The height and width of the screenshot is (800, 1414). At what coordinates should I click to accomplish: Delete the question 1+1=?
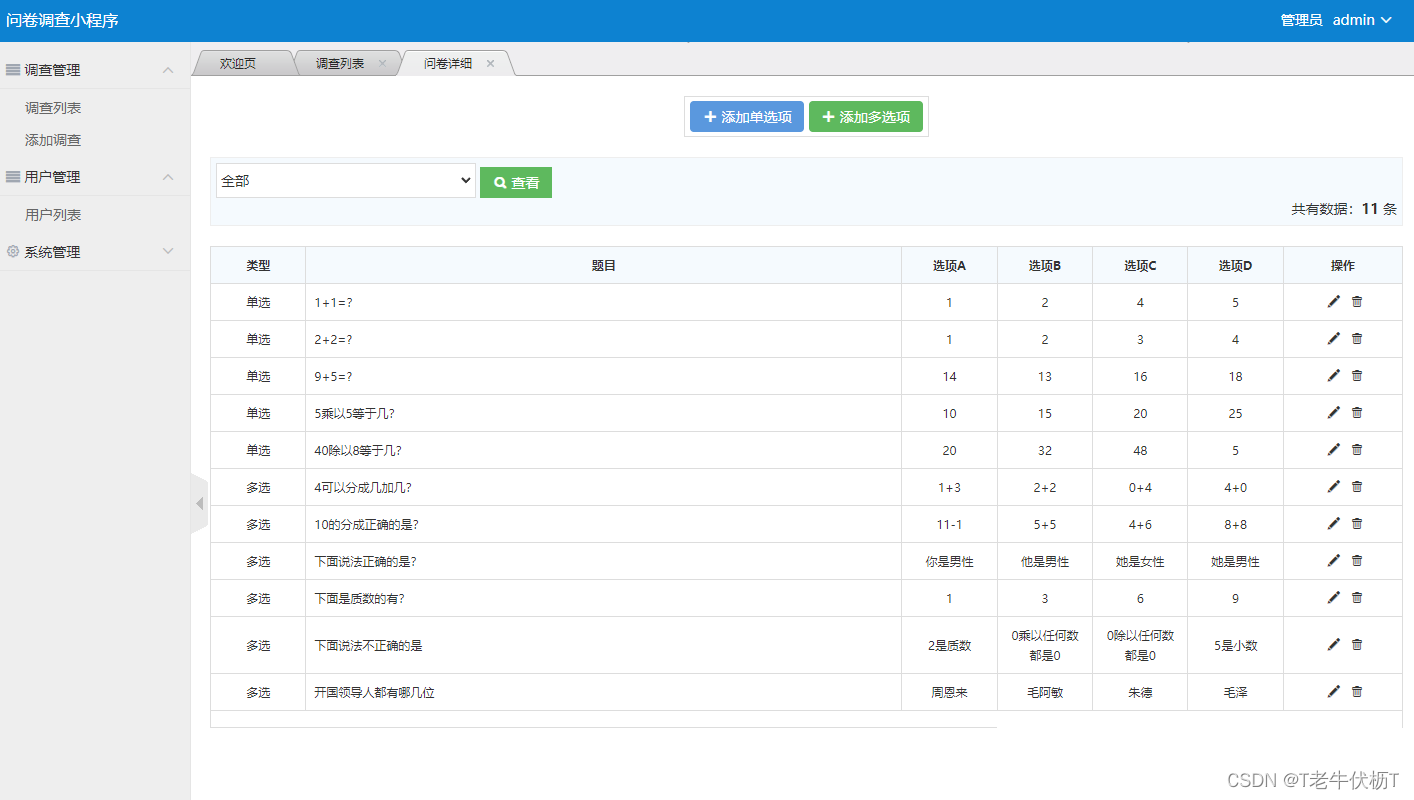point(1357,302)
